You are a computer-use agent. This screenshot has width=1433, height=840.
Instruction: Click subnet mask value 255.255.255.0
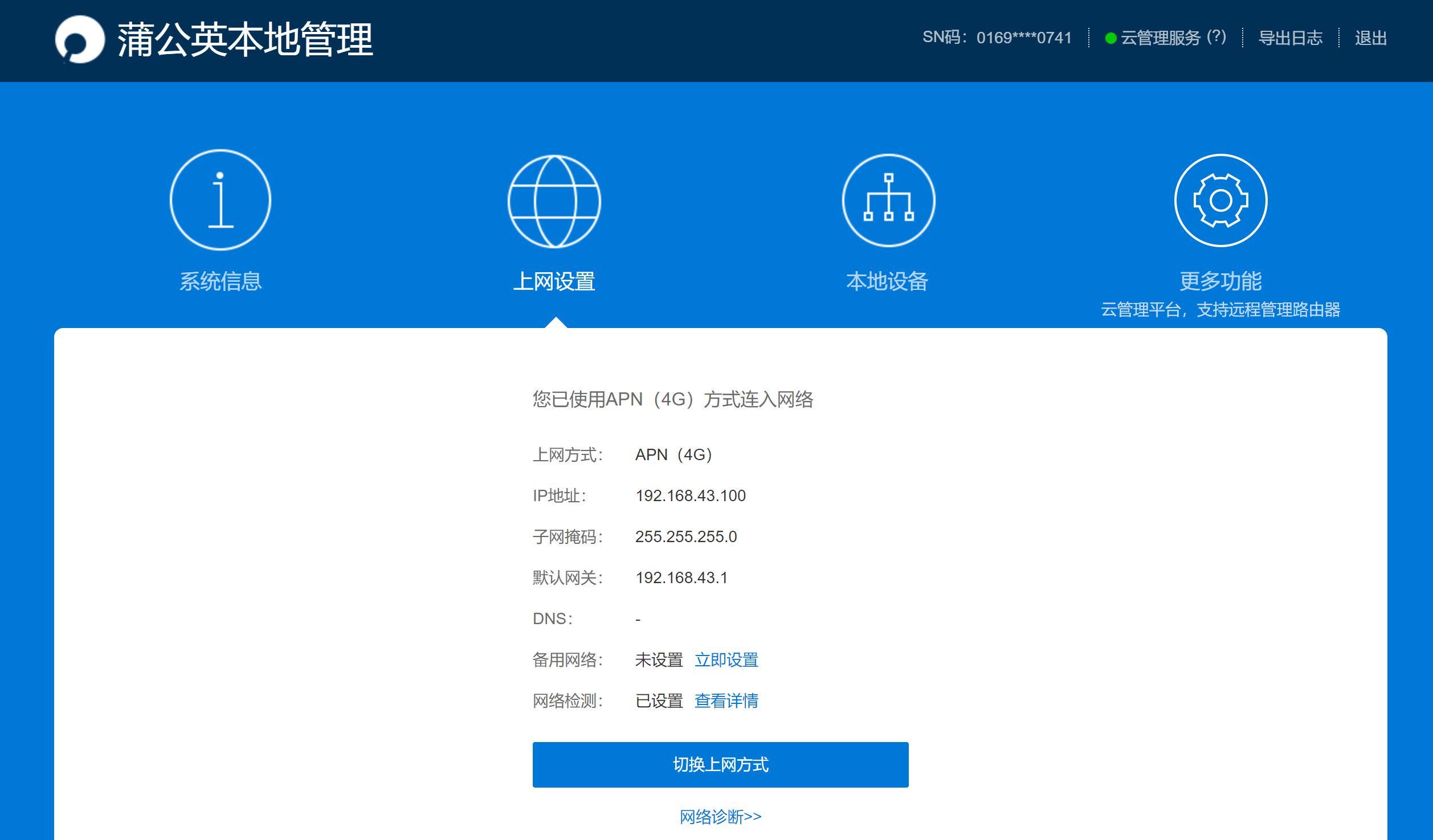click(x=686, y=537)
